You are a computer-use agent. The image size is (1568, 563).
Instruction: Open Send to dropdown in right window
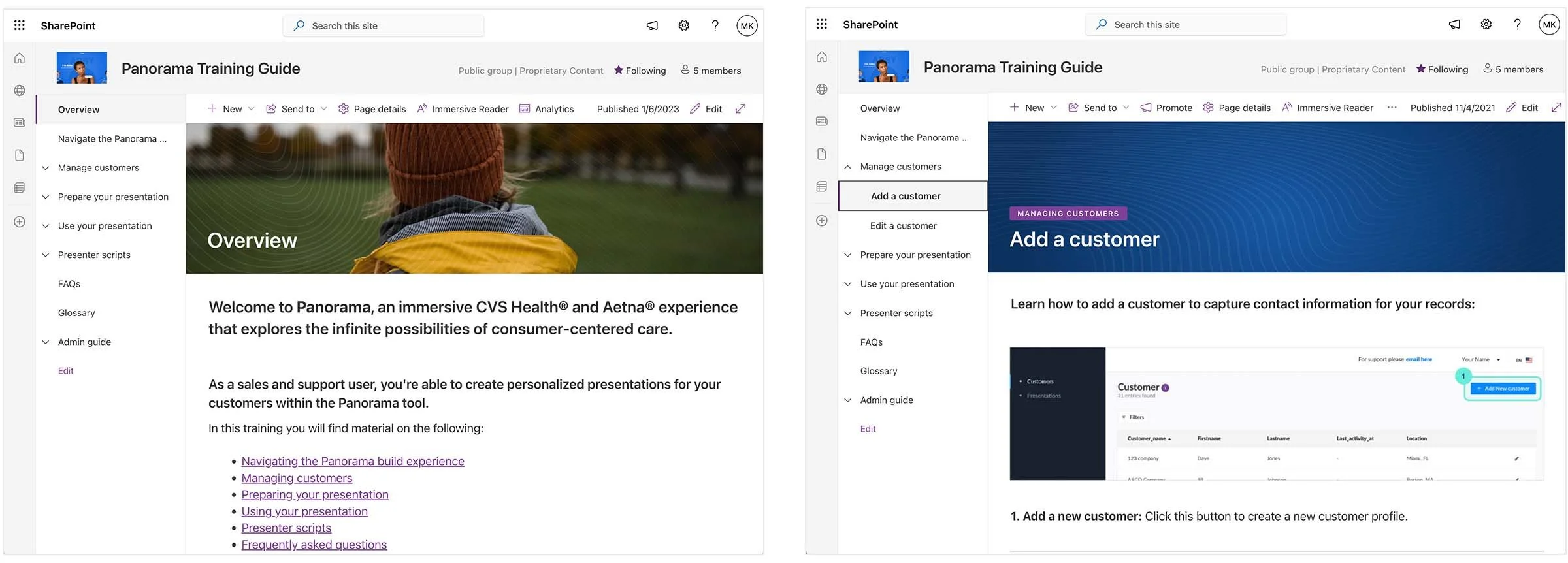[1099, 107]
